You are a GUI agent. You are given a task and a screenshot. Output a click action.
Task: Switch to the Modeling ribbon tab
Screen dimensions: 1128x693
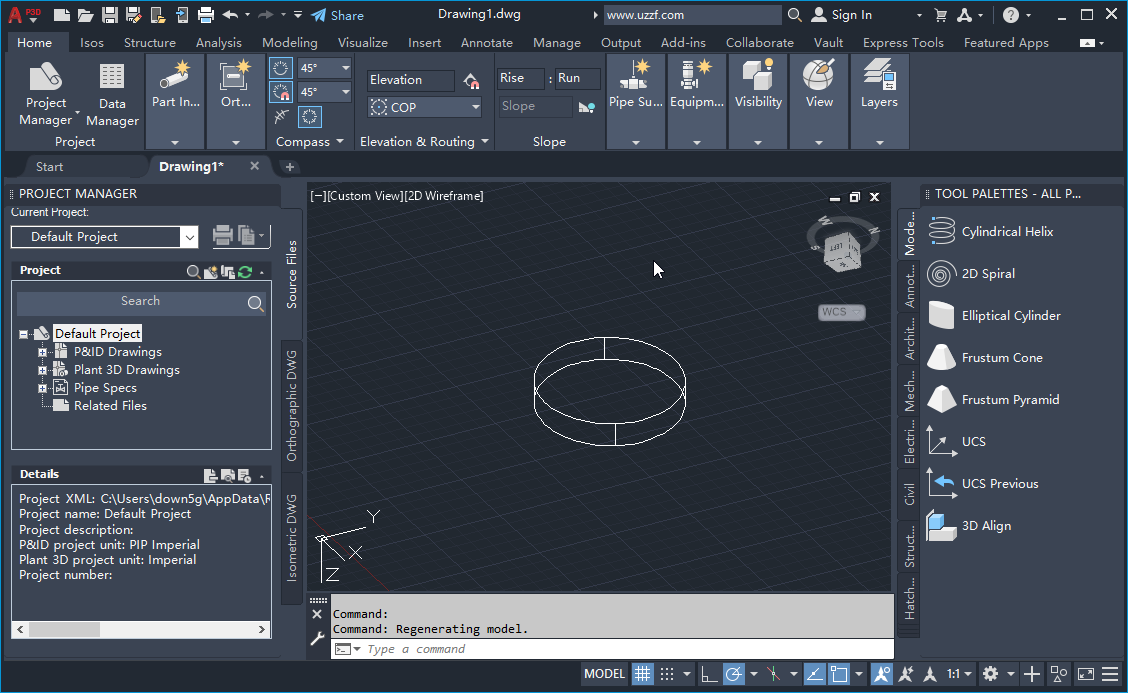click(289, 42)
